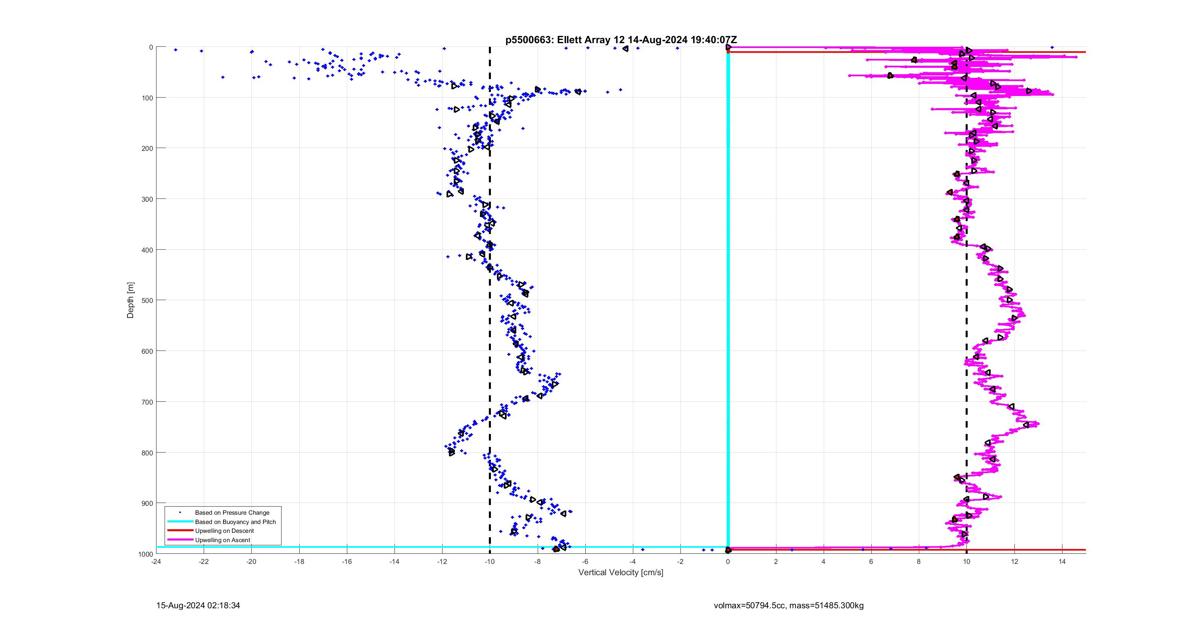Select the y-axis label Depth [m]
Image resolution: width=1200 pixels, height=622 pixels.
click(130, 301)
